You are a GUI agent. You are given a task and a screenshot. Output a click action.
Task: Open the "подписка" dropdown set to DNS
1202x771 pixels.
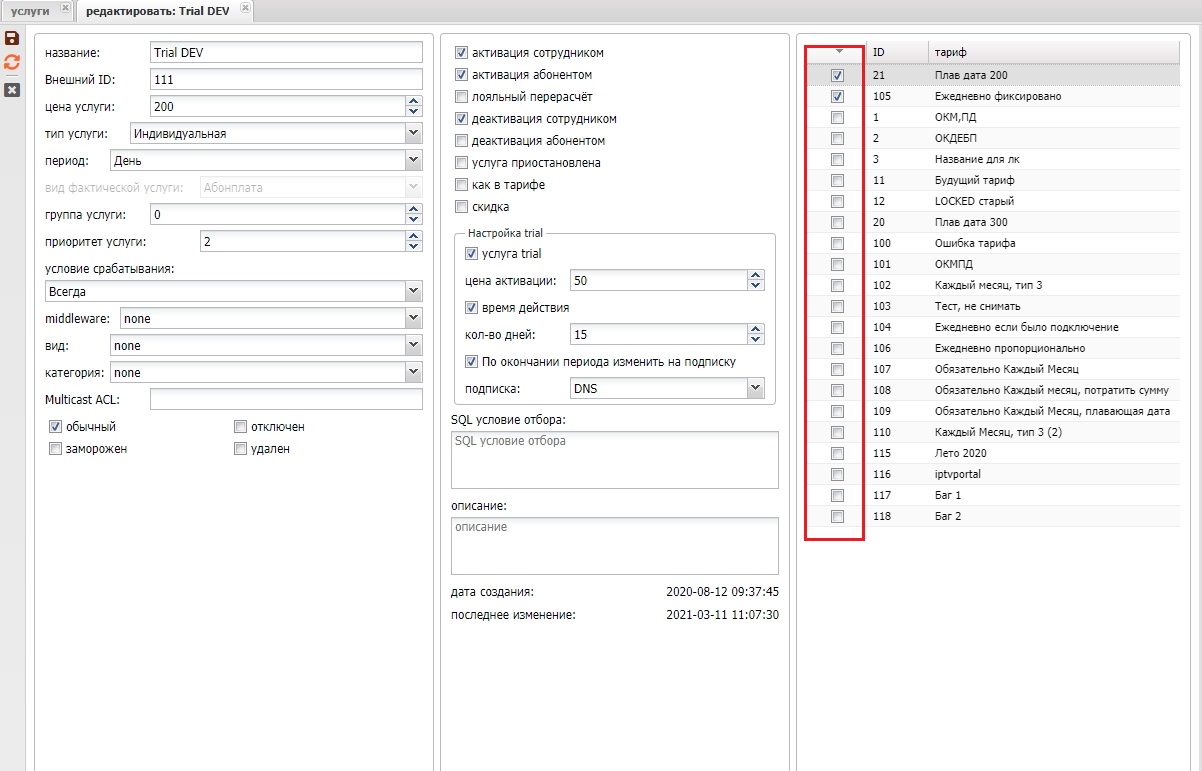coord(755,388)
